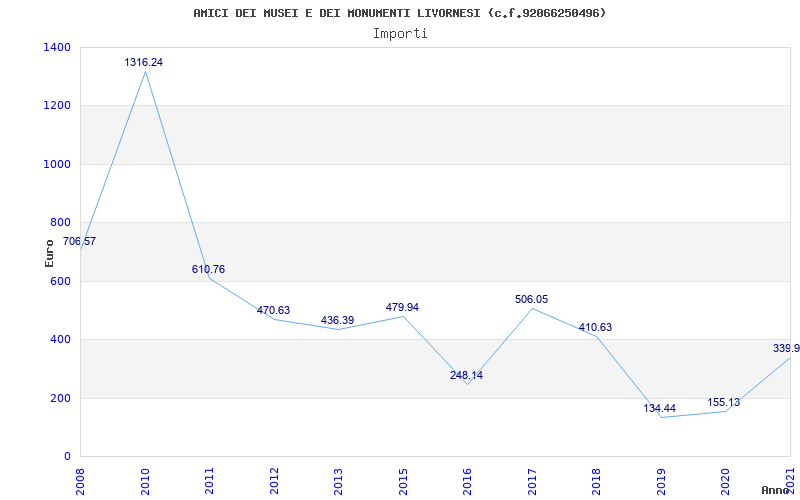Click the 470.63 data label
This screenshot has height=500, width=800.
coord(273,310)
